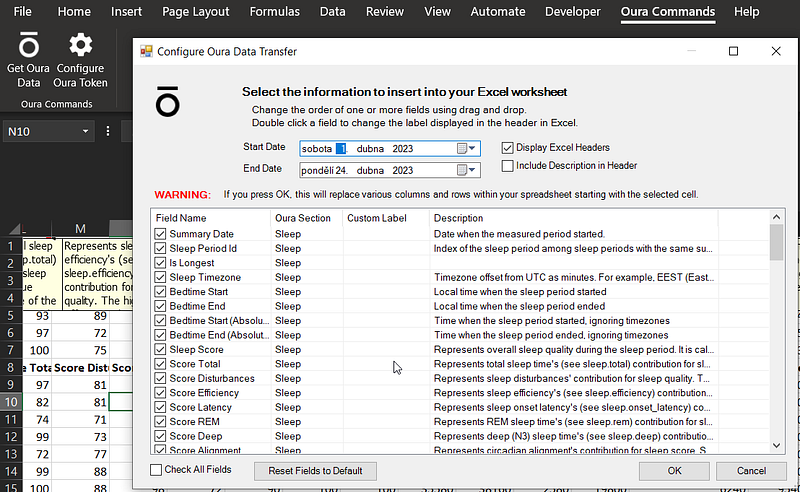This screenshot has height=492, width=800.
Task: Toggle the Sleep Timezone checkbox
Action: 160,277
